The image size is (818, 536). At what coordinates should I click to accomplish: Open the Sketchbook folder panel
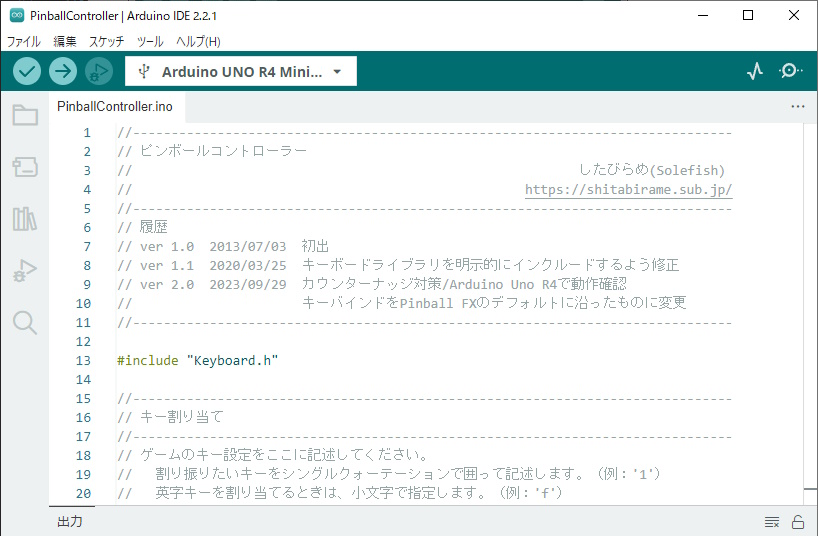(x=25, y=115)
